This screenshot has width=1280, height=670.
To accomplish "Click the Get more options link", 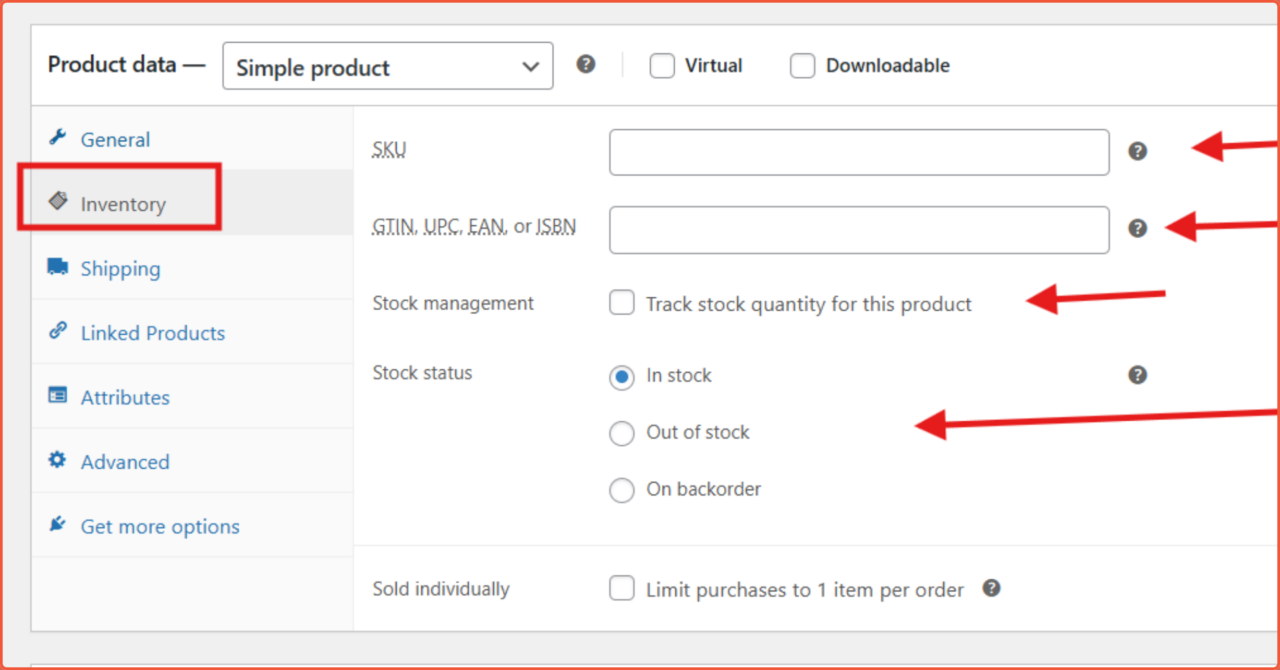I will click(159, 525).
